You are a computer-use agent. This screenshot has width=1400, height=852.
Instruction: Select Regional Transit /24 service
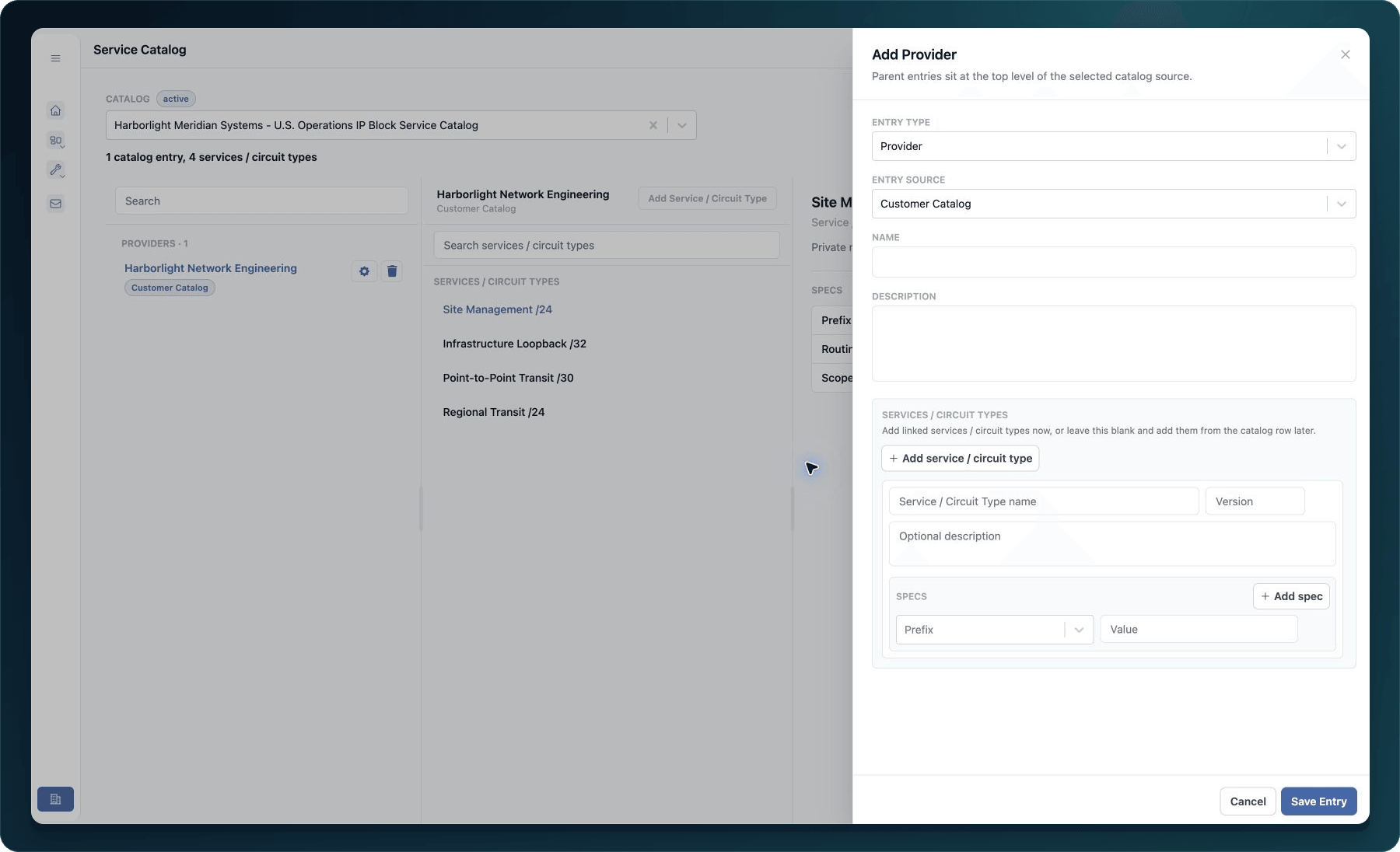tap(494, 412)
